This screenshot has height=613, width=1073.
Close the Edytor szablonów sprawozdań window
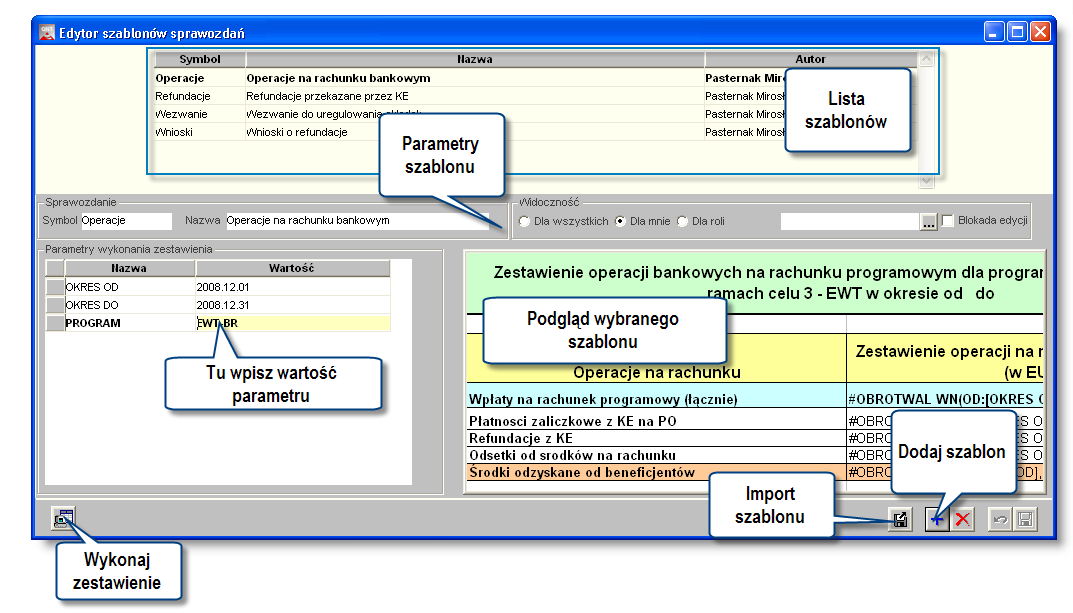coord(1040,31)
